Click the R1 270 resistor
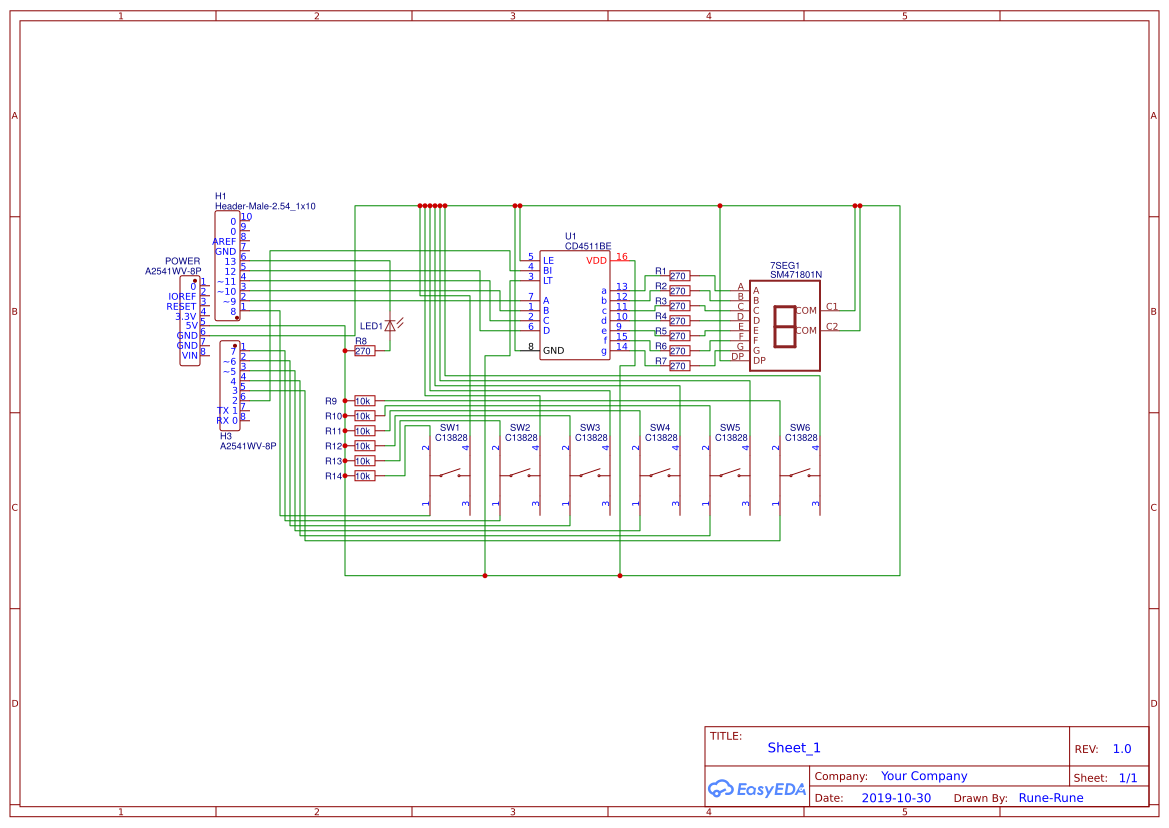Viewport: 1169px width, 828px height. point(679,276)
